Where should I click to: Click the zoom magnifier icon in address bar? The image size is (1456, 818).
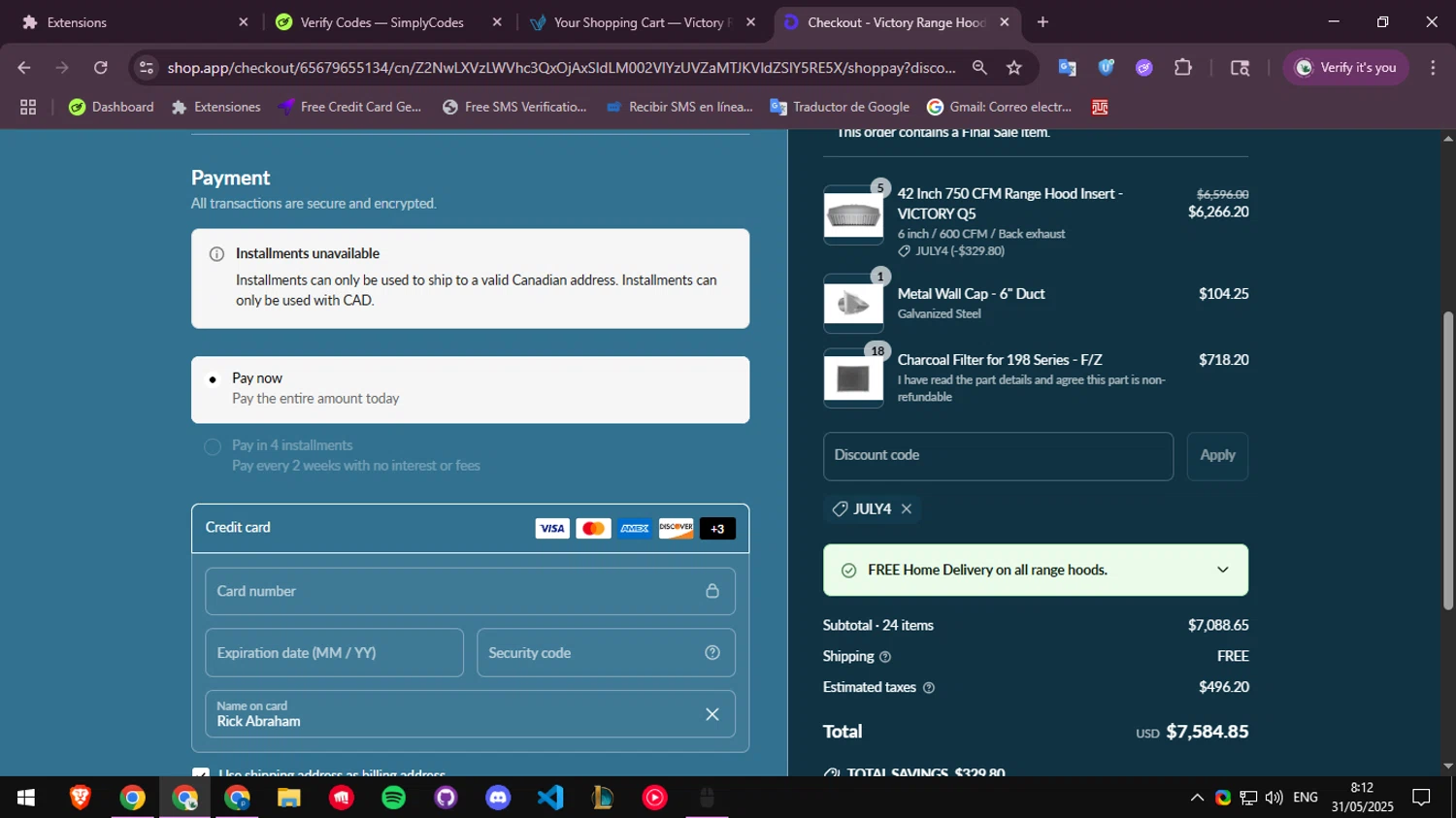pyautogui.click(x=979, y=68)
